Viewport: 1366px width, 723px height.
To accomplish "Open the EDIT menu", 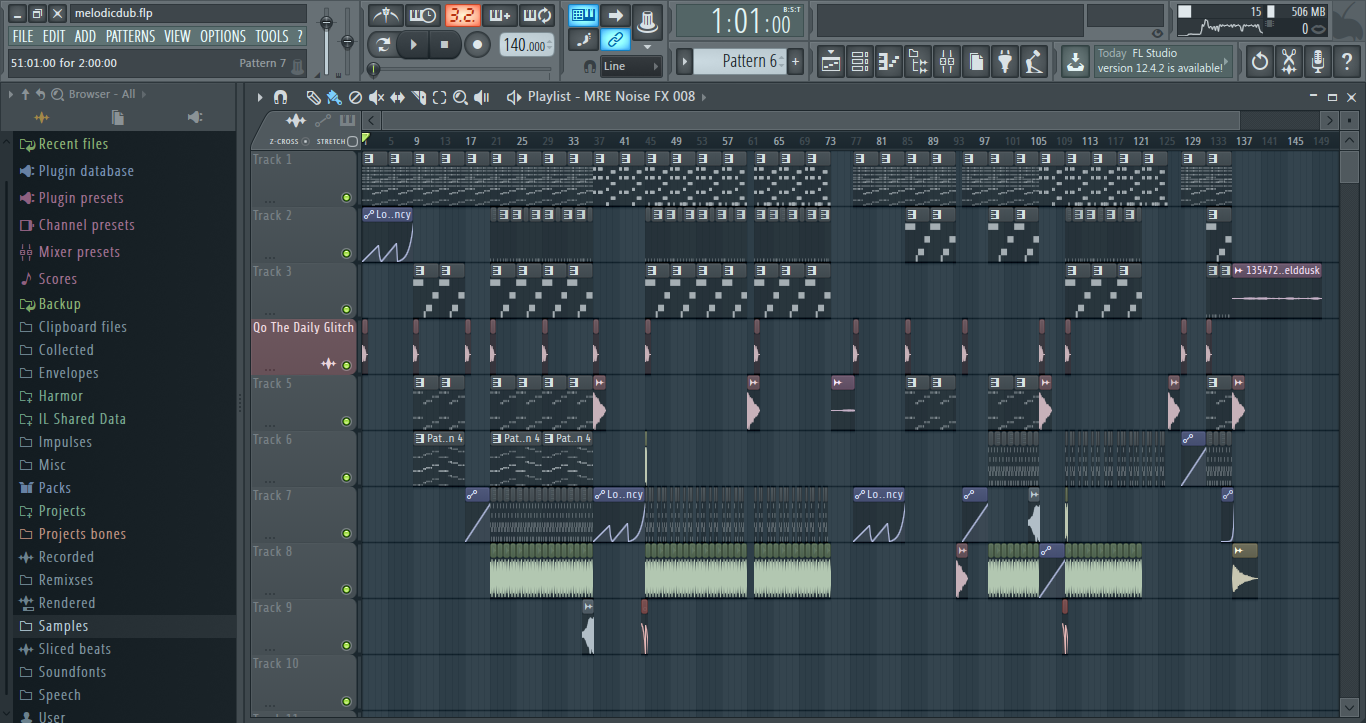I will 54,36.
